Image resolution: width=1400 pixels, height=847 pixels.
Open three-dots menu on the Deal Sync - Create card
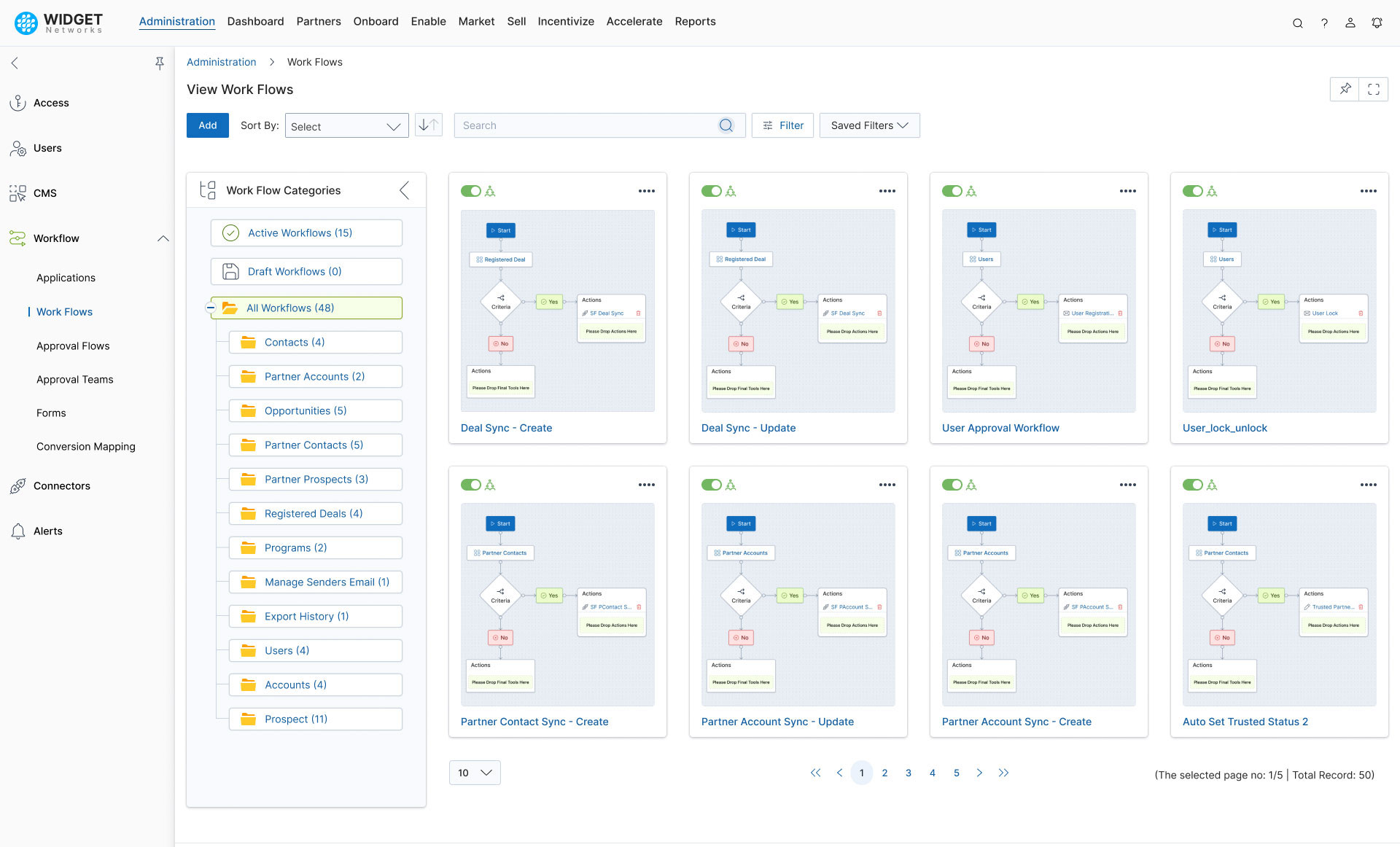click(x=646, y=191)
